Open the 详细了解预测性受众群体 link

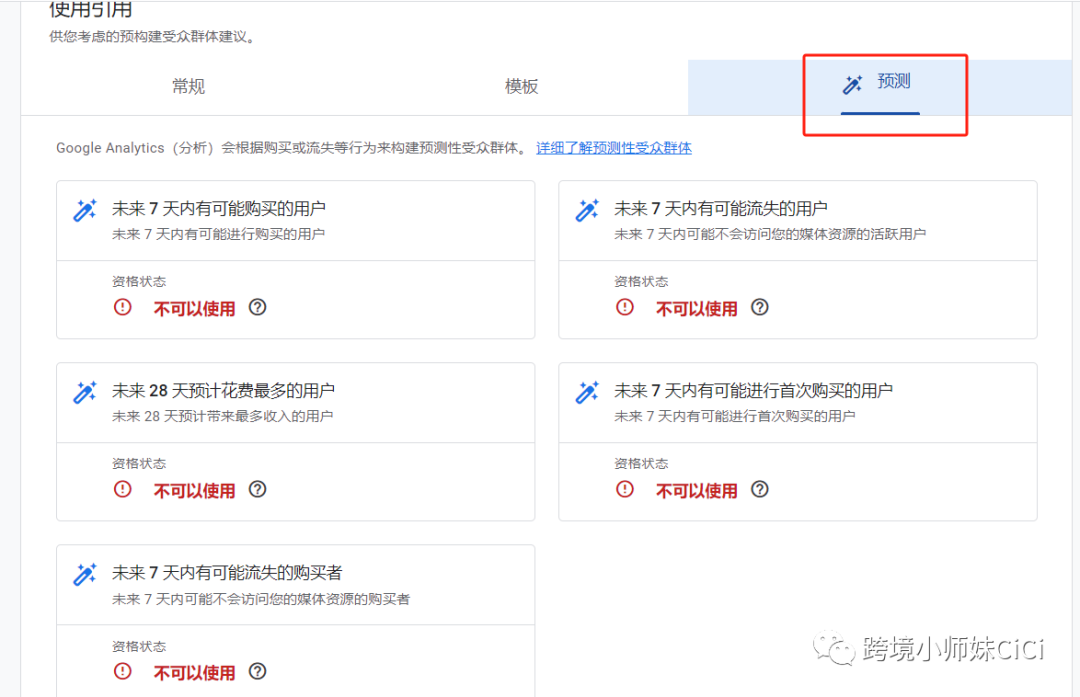click(613, 148)
